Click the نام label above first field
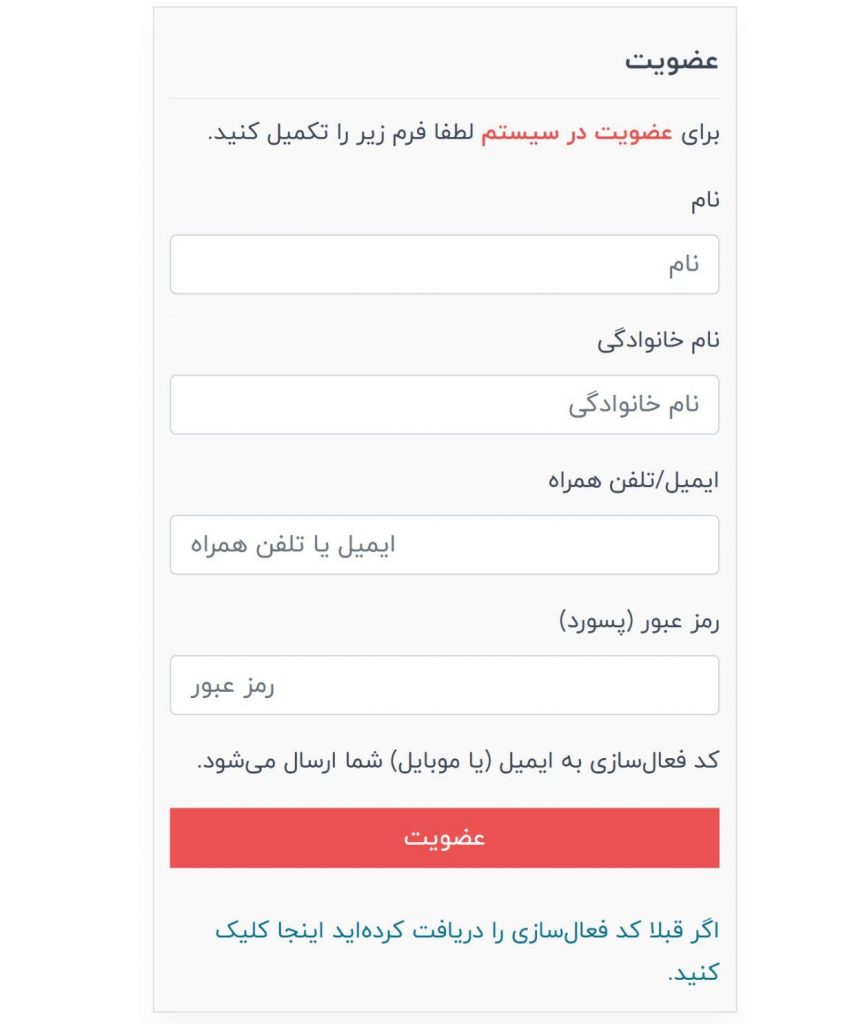Viewport: 854px width, 1024px height. (x=705, y=200)
